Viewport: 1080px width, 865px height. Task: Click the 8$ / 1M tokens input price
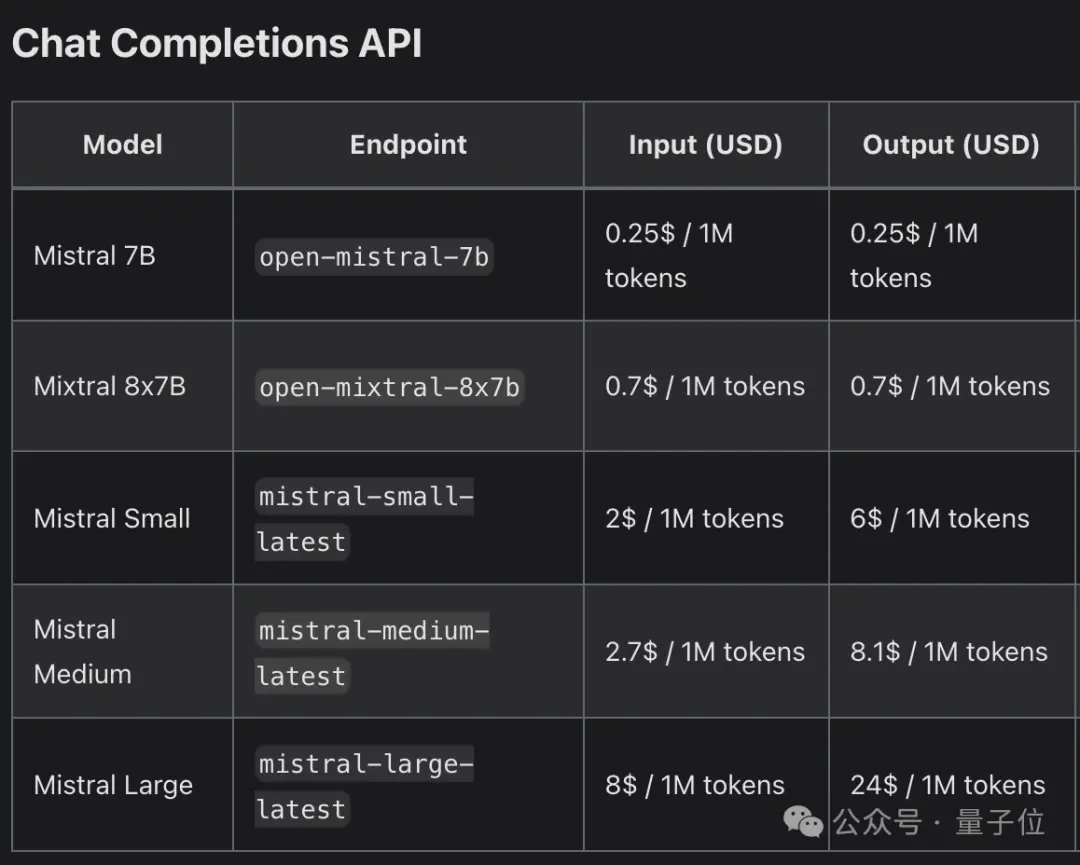[695, 785]
